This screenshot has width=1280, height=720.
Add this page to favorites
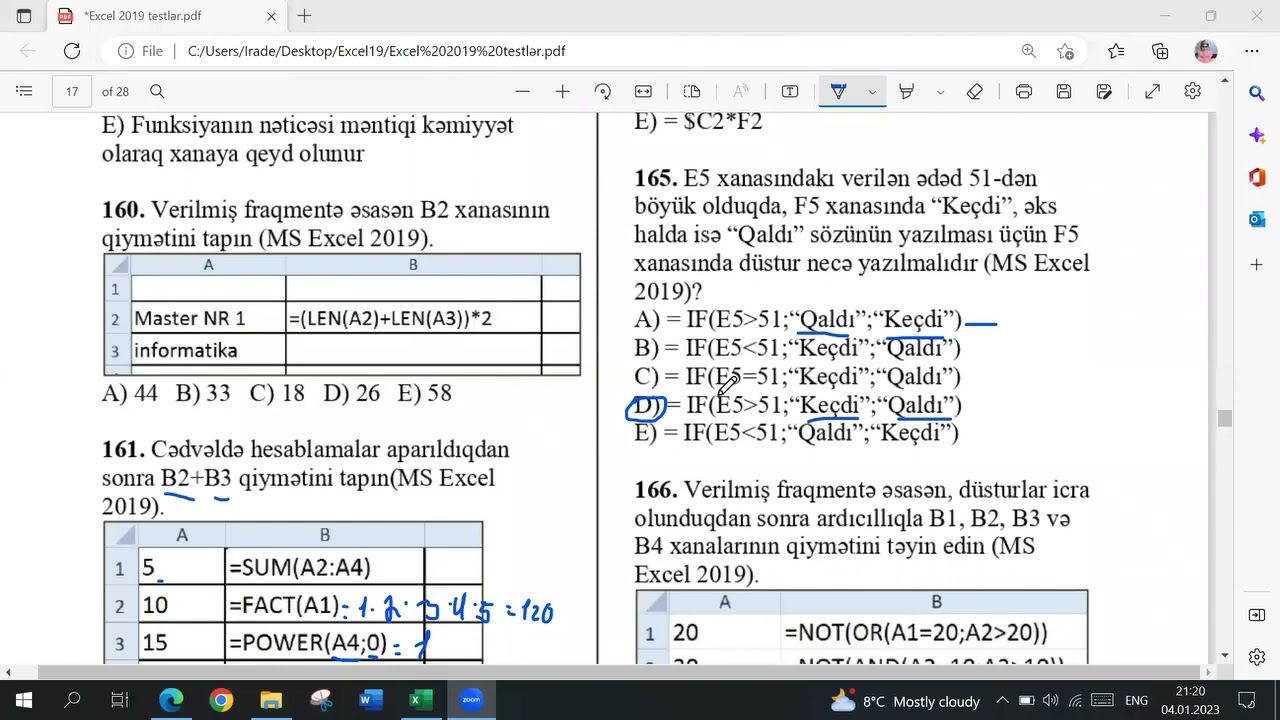click(x=1065, y=51)
